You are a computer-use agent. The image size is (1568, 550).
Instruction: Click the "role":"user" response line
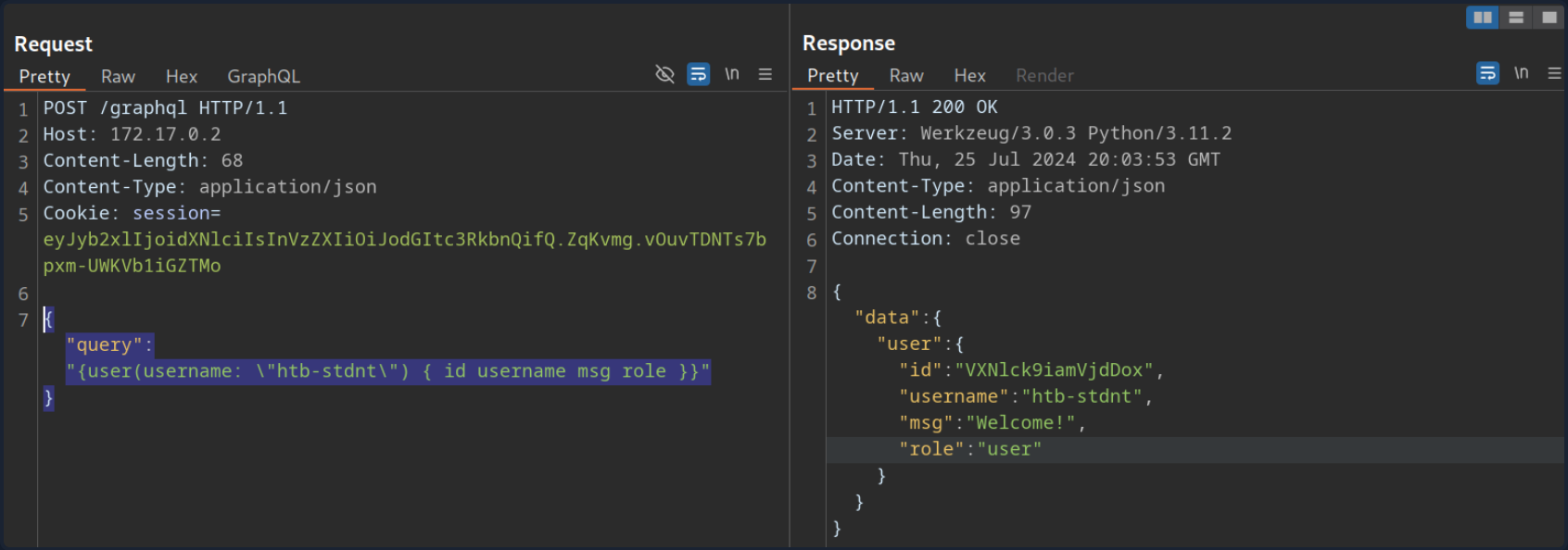coord(969,449)
